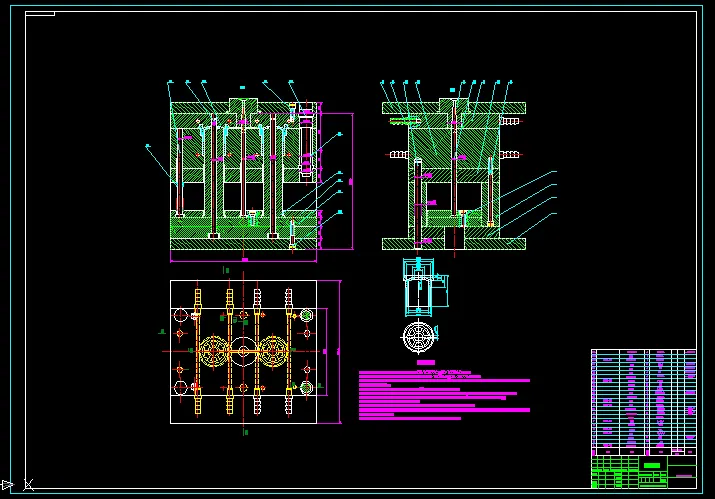Select the cyan part detail elevation view
715x499 pixels.
(x=425, y=287)
